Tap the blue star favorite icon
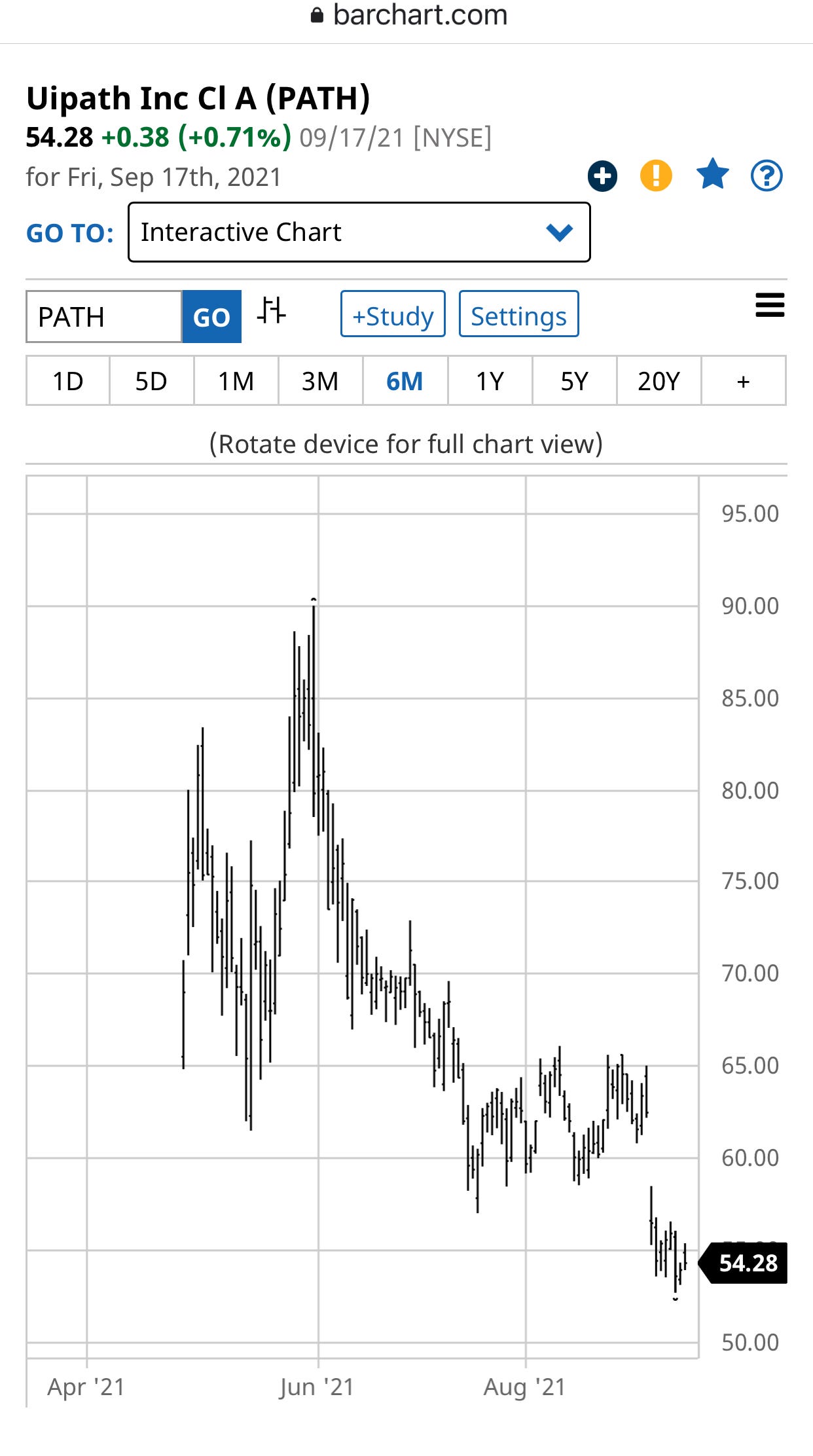Image resolution: width=813 pixels, height=1456 pixels. (712, 175)
